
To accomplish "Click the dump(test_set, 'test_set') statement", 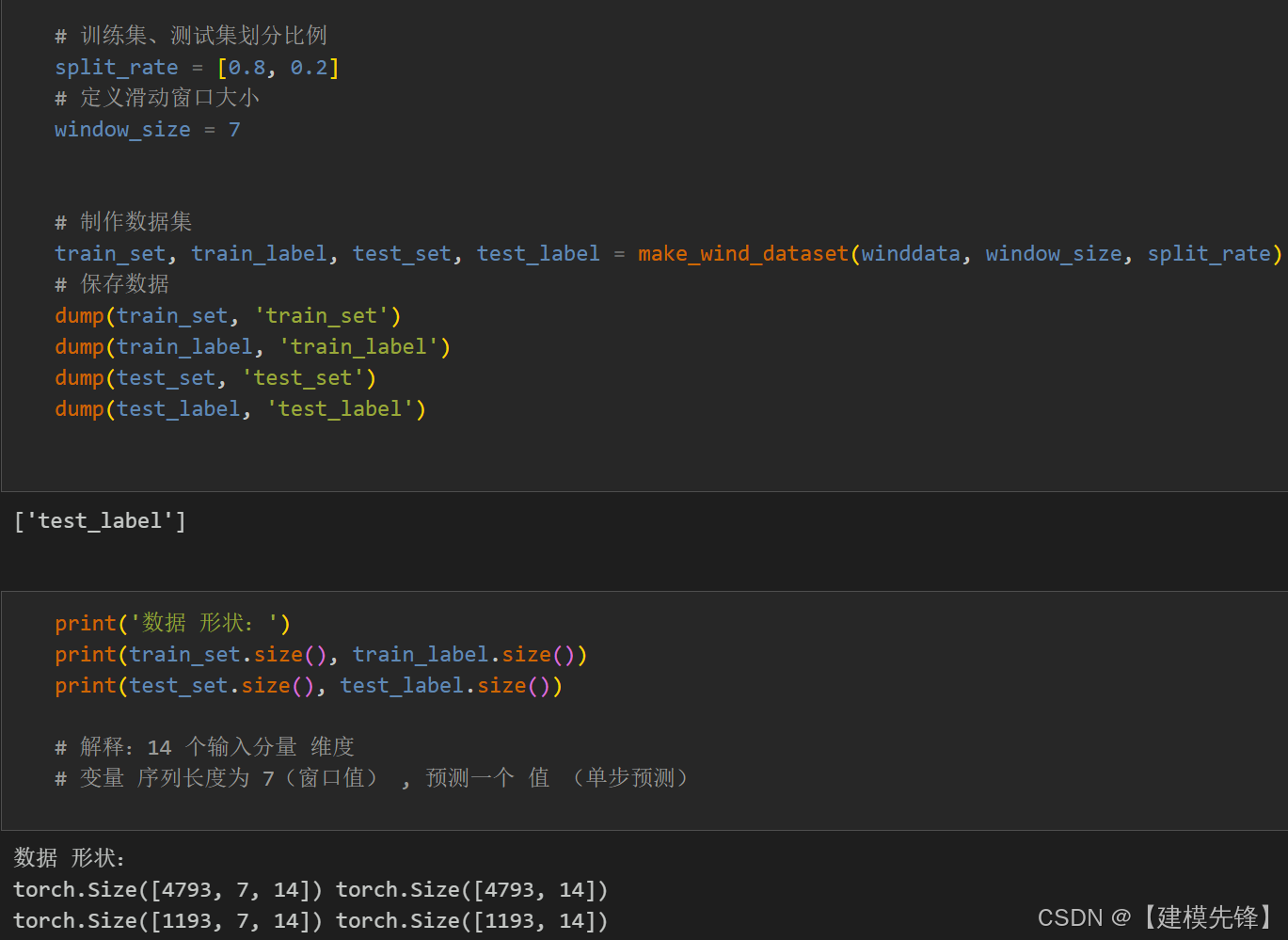I will 214,376.
